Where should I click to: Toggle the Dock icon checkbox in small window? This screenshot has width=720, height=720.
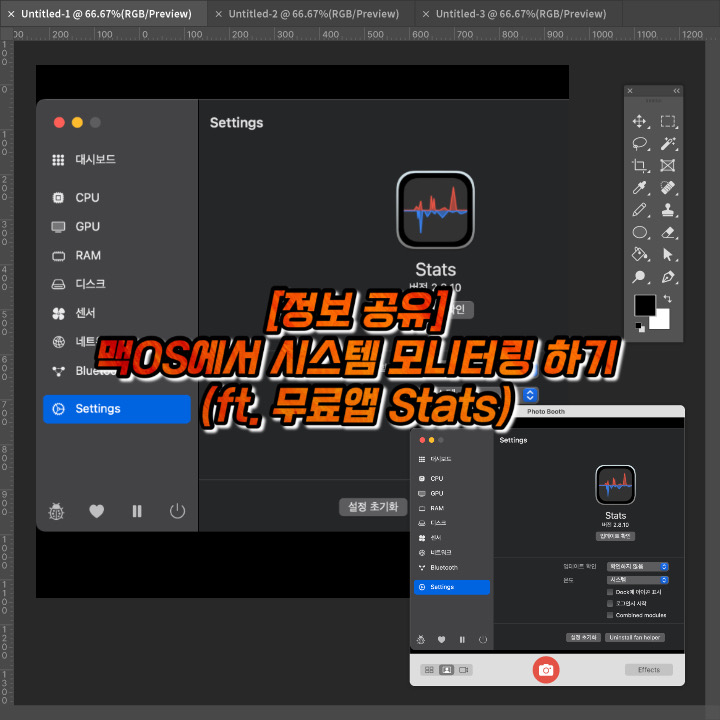[610, 592]
